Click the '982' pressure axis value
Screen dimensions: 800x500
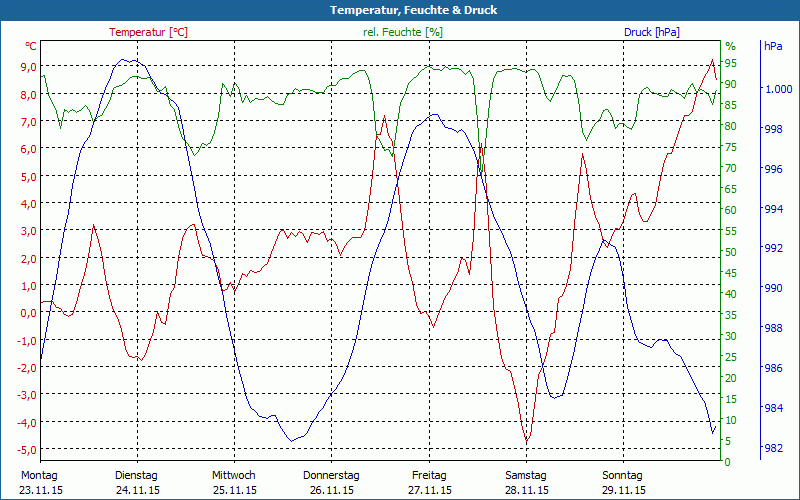773,448
